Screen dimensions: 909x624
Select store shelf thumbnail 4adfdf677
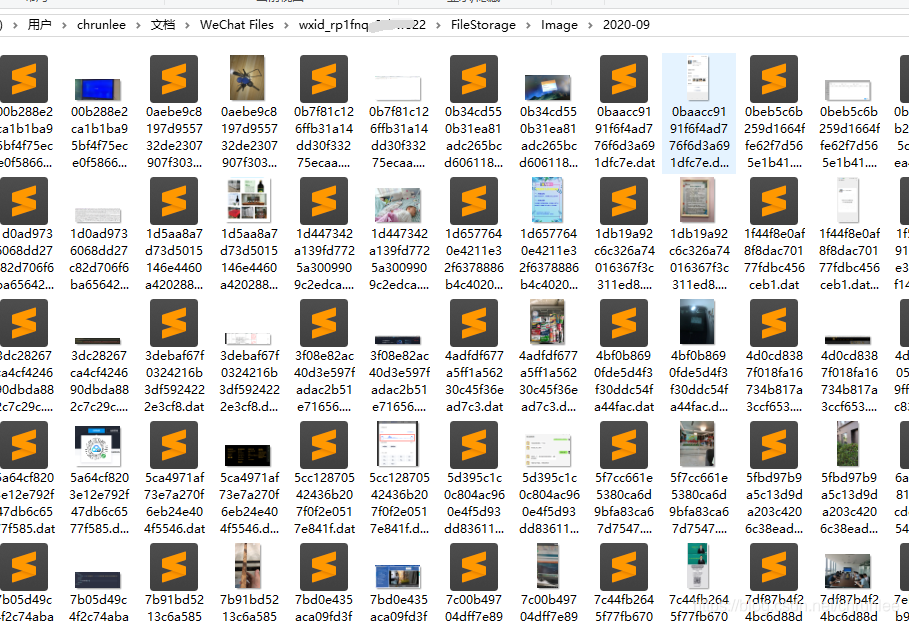coord(547,322)
